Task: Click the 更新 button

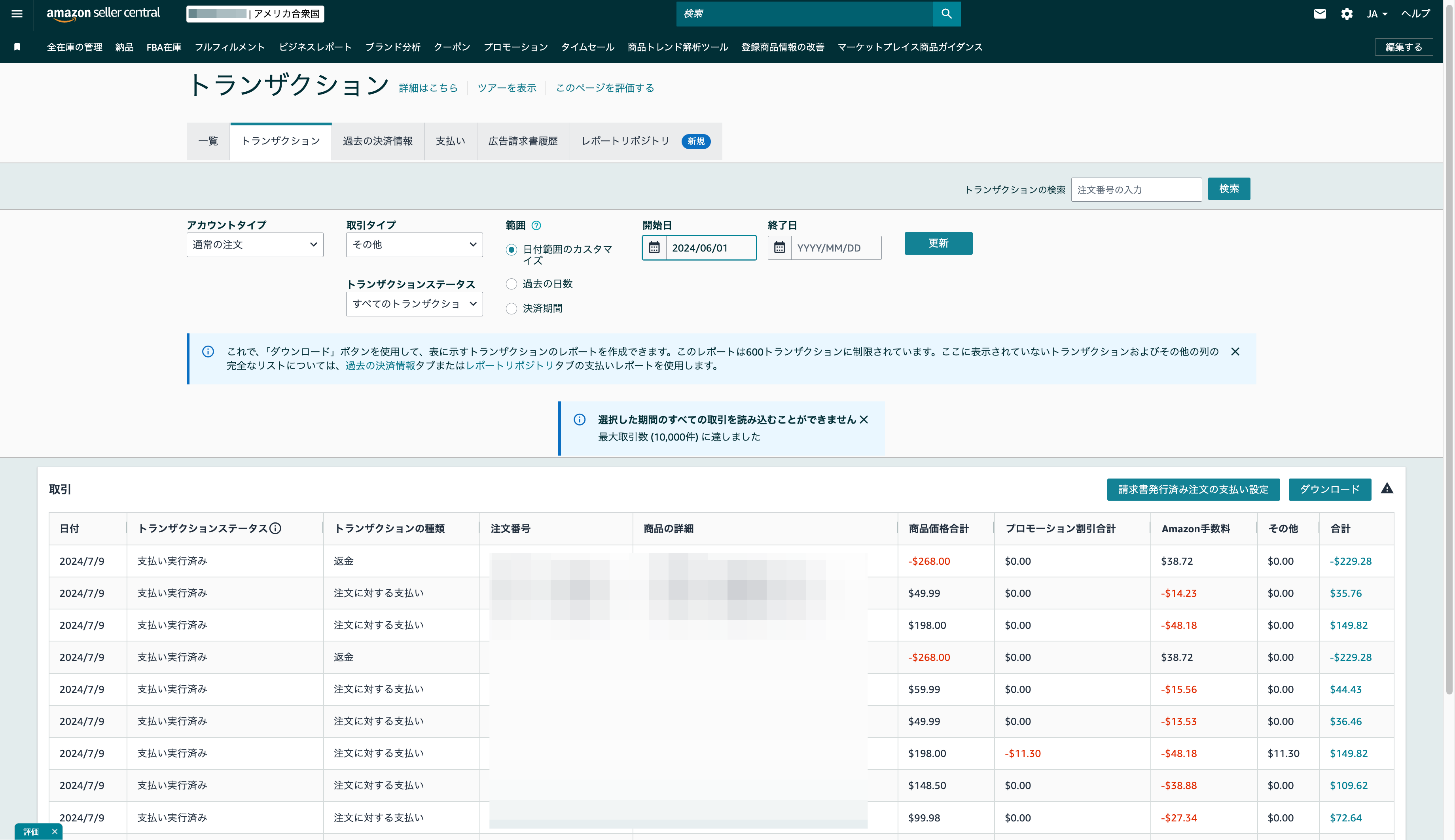Action: [x=938, y=243]
